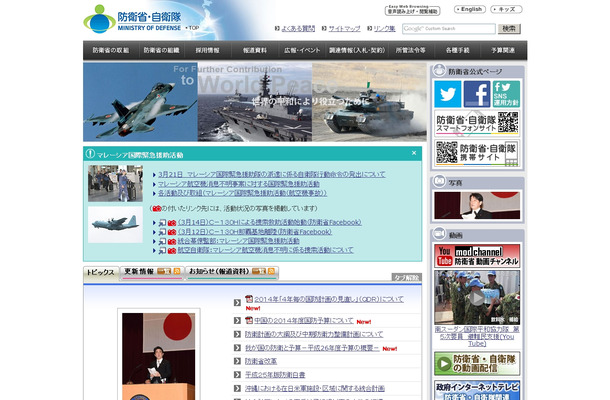Open 統合幕僚監部:マレーシア国際緊急援助活動 link

tap(238, 241)
